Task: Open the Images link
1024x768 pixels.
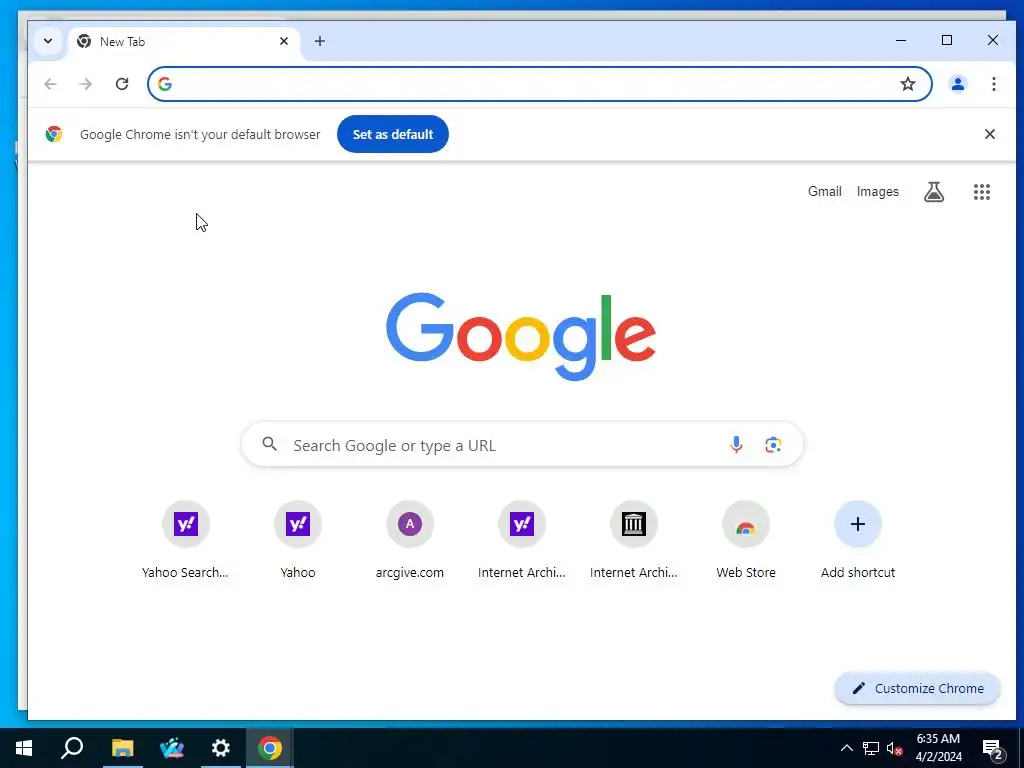Action: point(877,191)
